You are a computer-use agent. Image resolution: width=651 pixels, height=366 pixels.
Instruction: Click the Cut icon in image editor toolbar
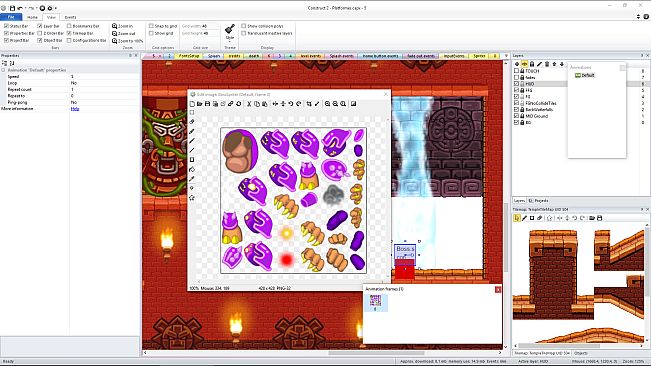pyautogui.click(x=249, y=104)
